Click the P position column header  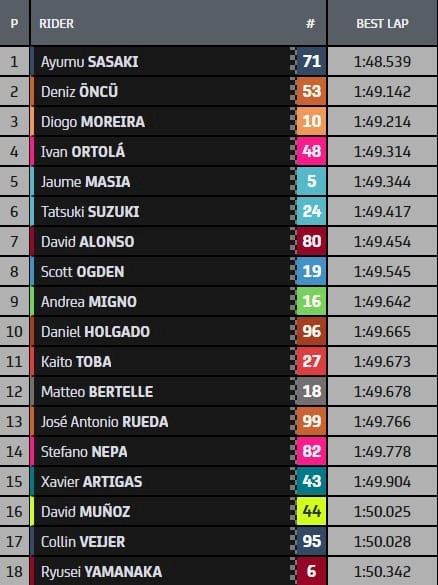coord(14,24)
